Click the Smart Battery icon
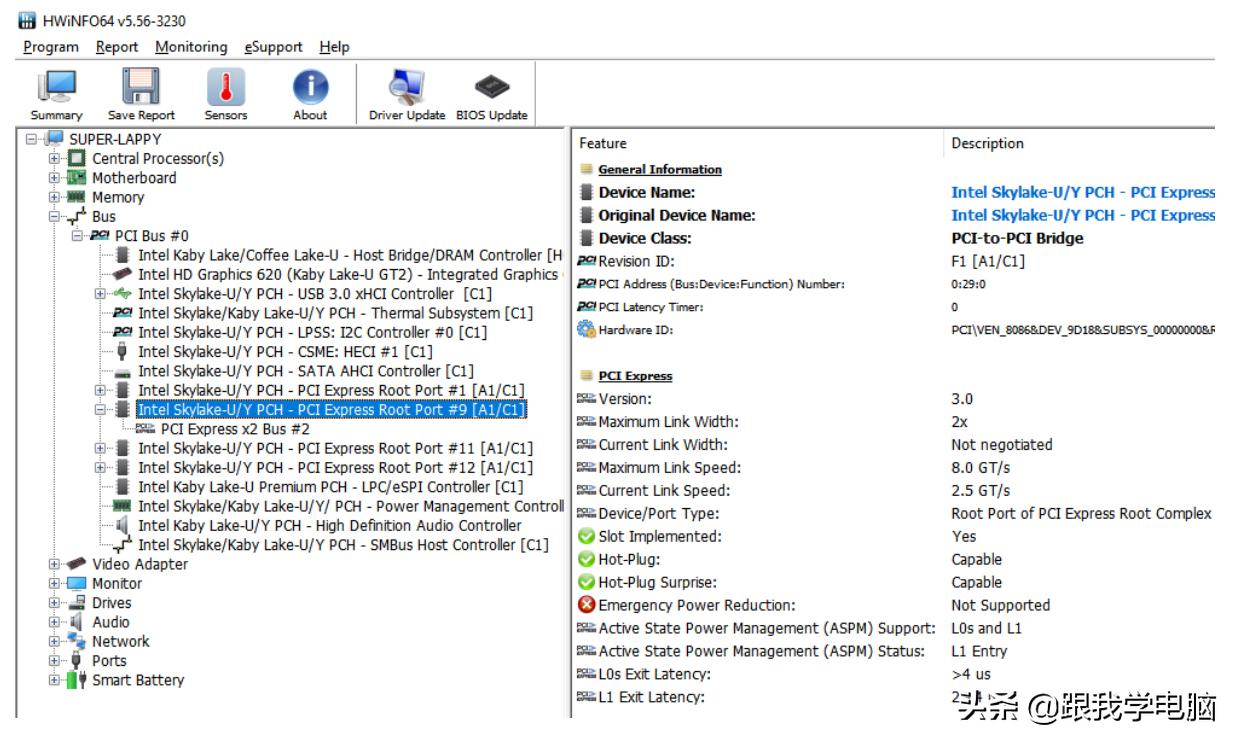The width and height of the screenshot is (1238, 744). pyautogui.click(x=76, y=680)
